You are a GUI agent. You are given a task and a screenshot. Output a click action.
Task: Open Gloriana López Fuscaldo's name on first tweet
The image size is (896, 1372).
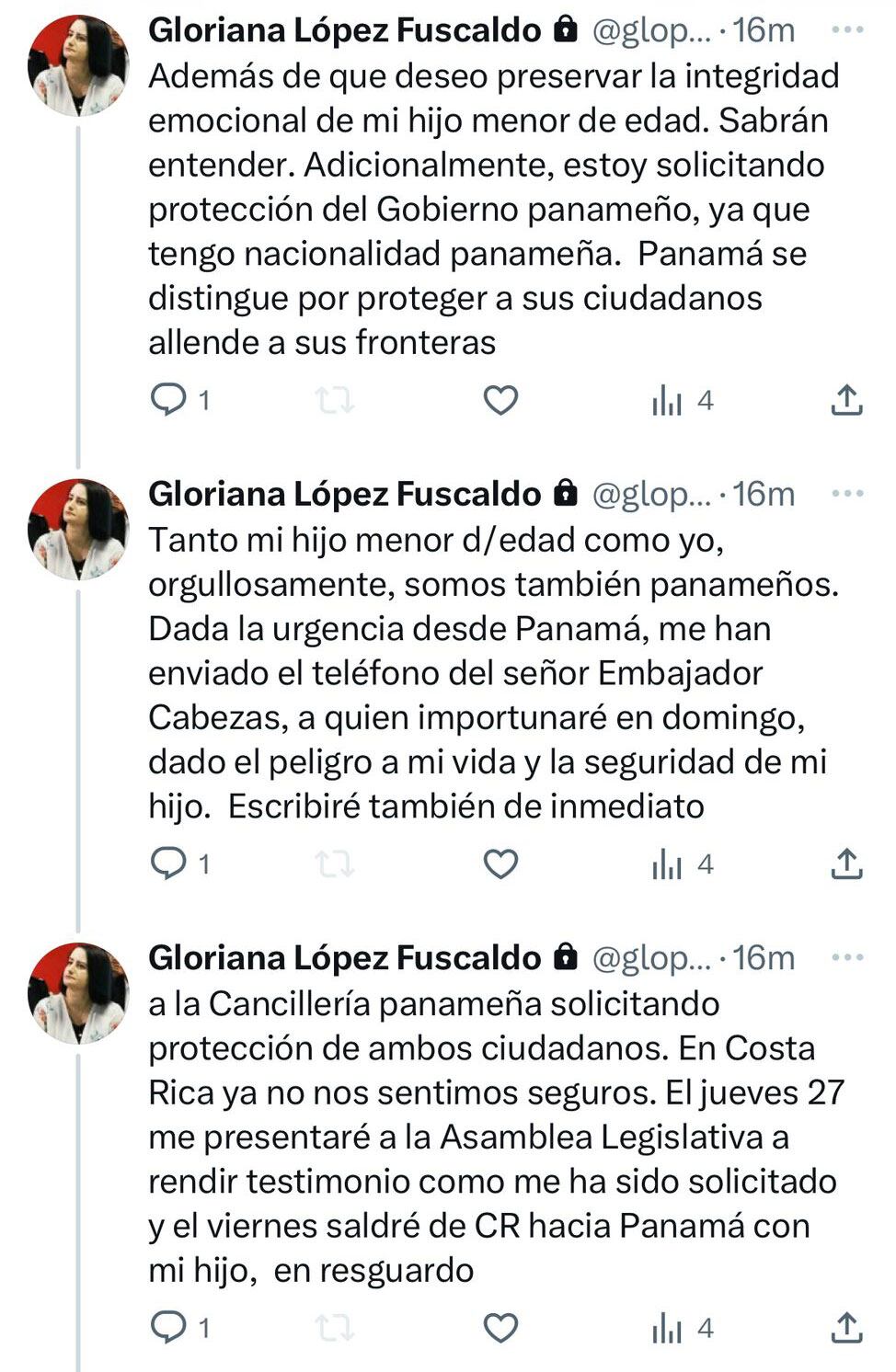pos(344,30)
